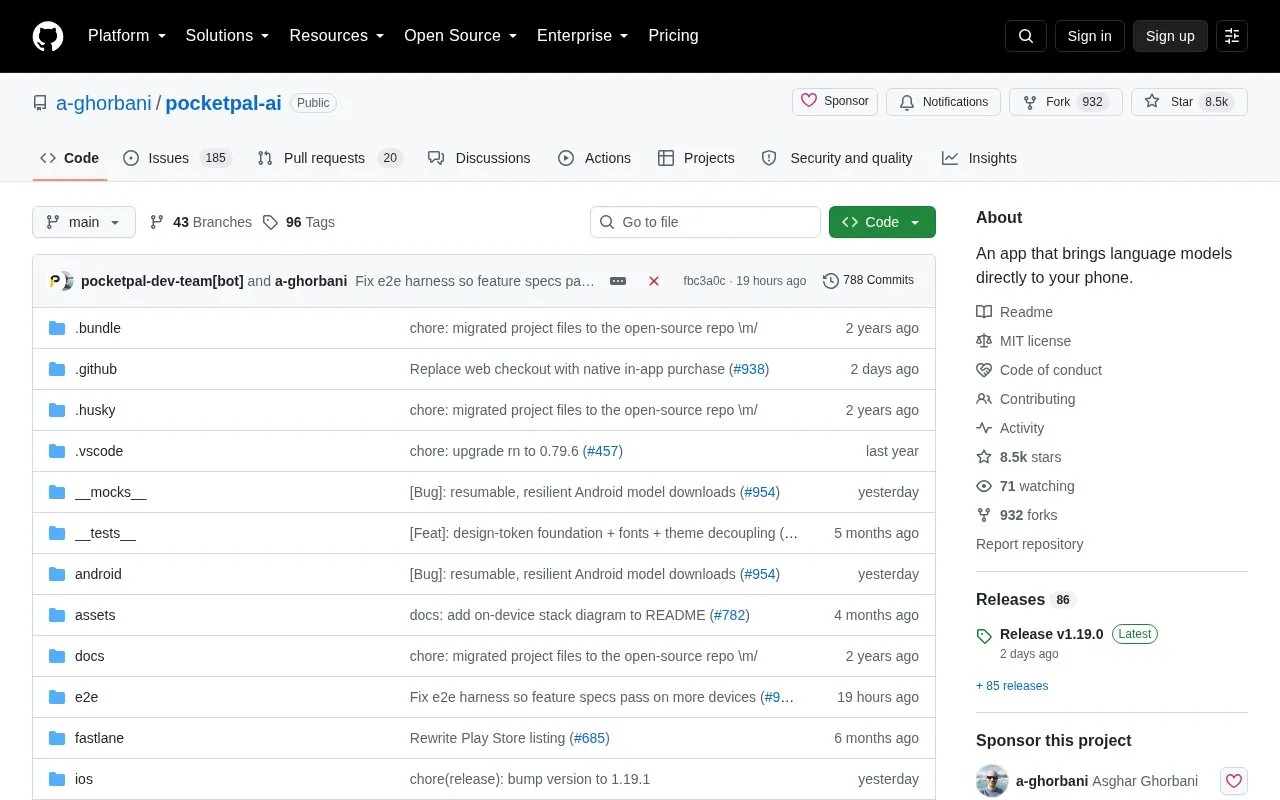The image size is (1280, 800).
Task: Open the green Code dropdown button
Action: 882,222
